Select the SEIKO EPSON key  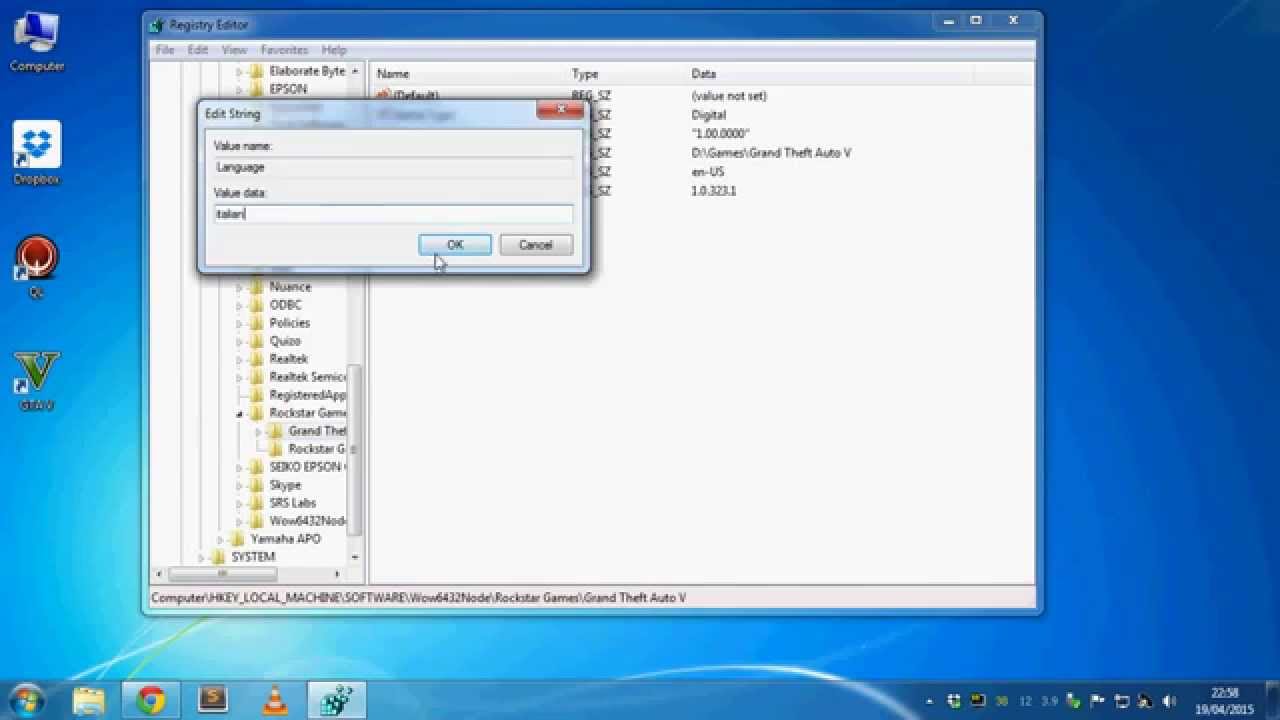click(307, 467)
